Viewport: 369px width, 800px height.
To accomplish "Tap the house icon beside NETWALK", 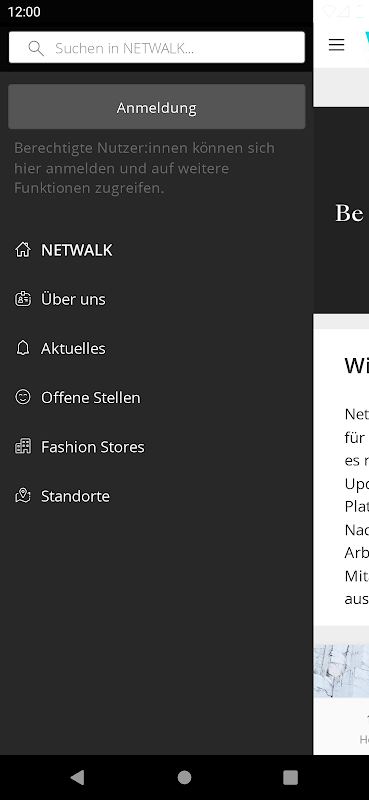I will tap(22, 250).
